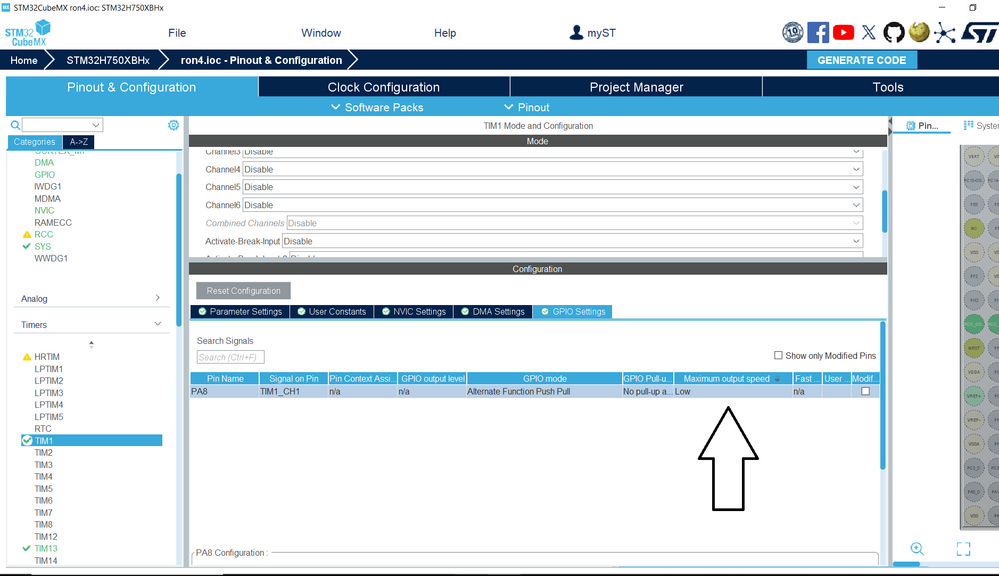Click the green checkmark beside TIM13
Viewport: 999px width, 576px height.
[x=26, y=548]
